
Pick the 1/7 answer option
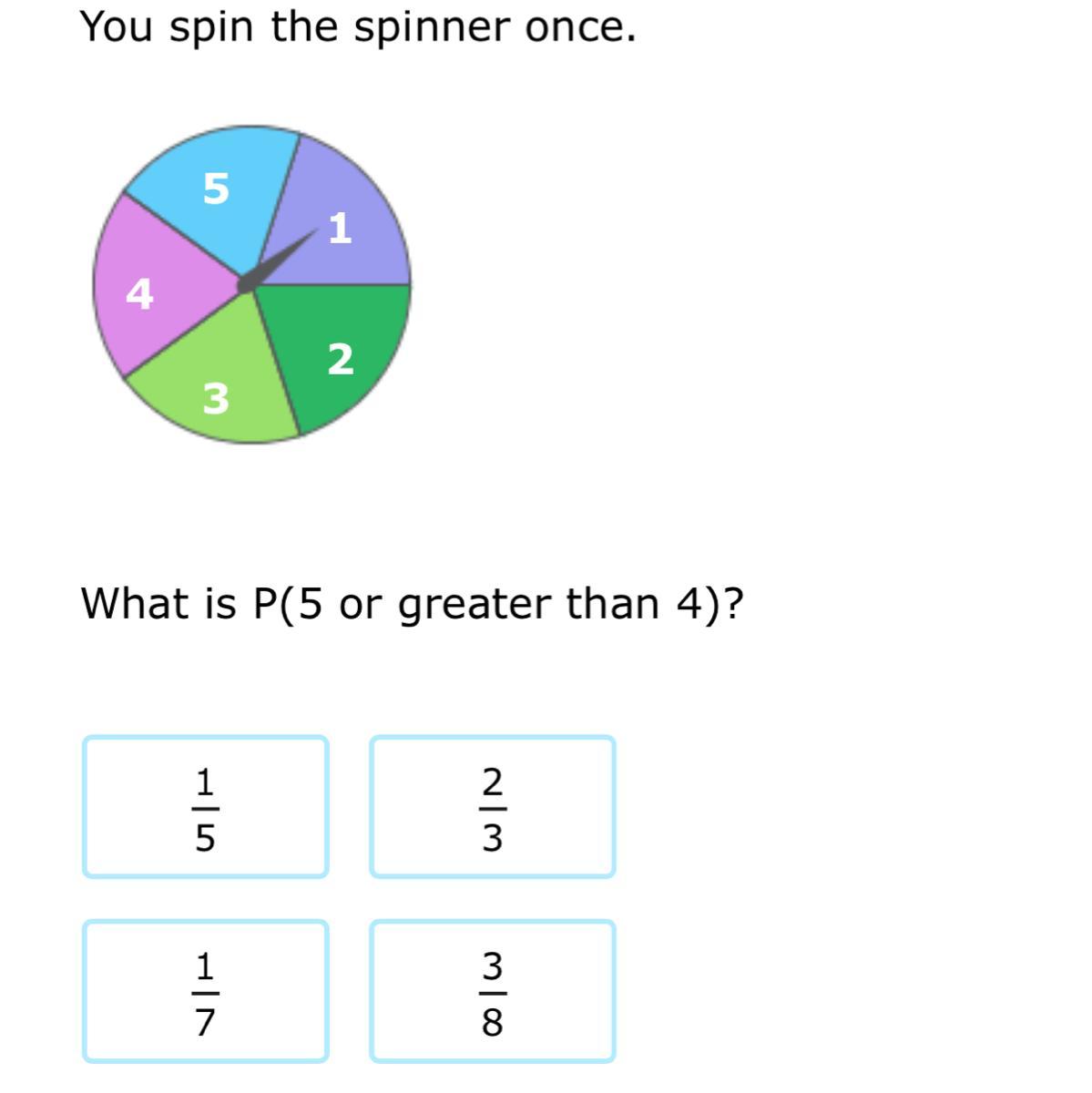[206, 991]
